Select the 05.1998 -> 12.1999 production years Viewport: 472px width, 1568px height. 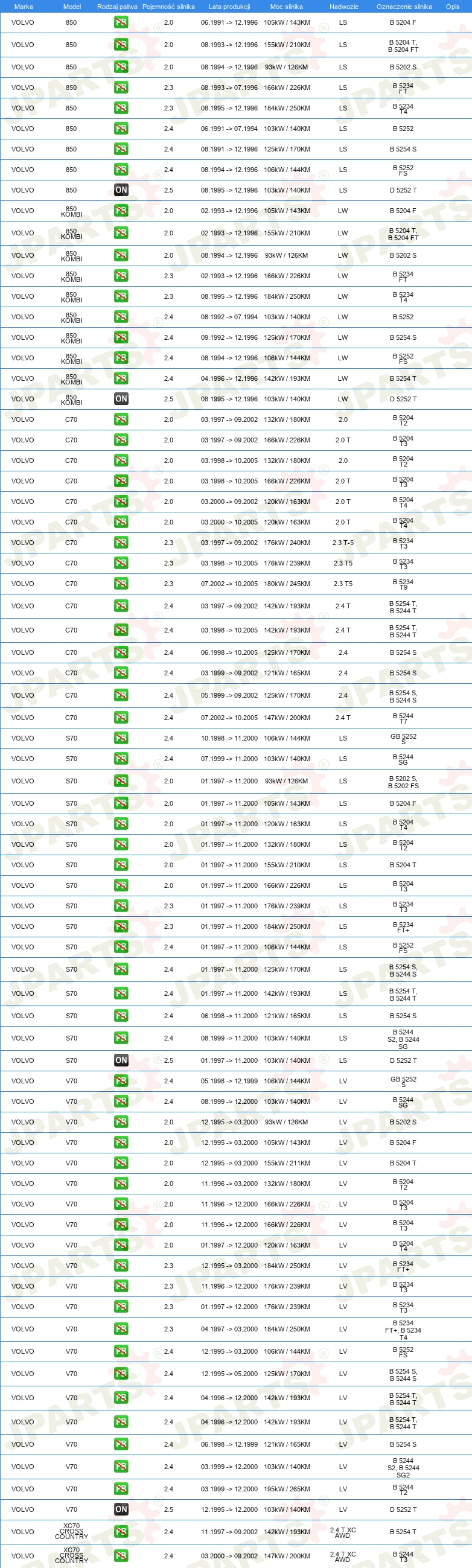(x=229, y=1081)
